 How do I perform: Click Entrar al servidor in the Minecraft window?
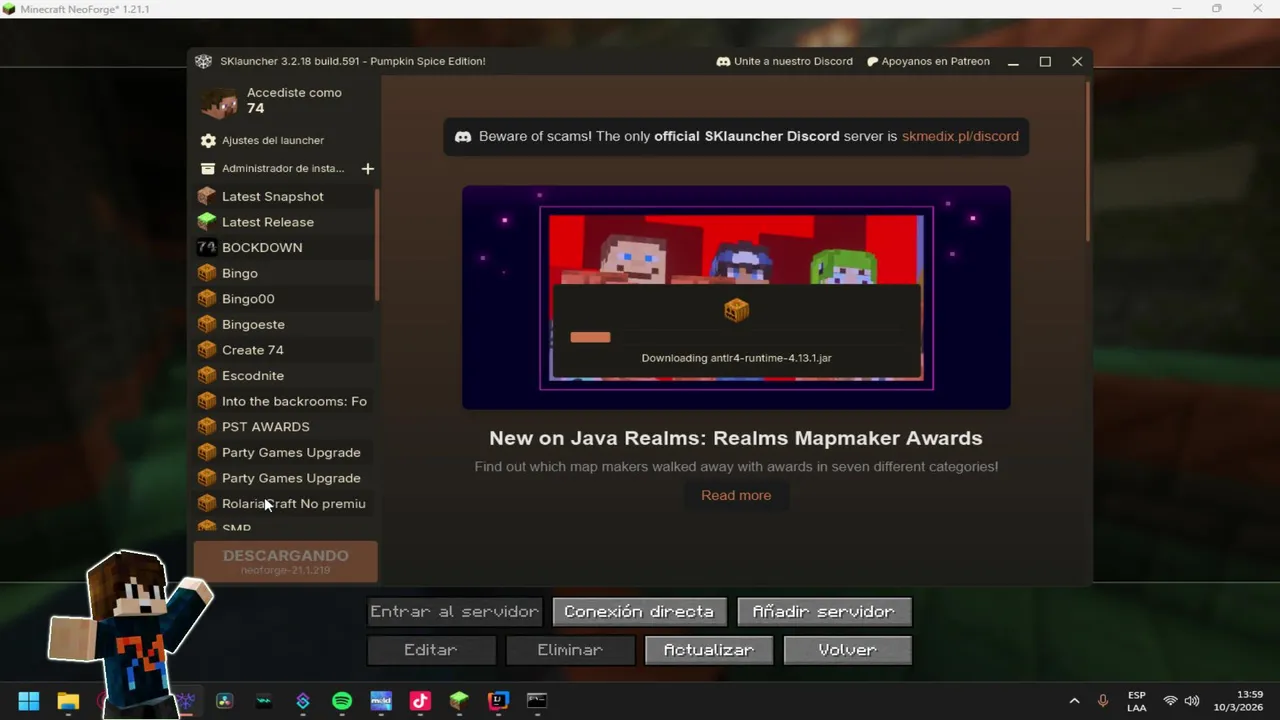[x=454, y=612]
